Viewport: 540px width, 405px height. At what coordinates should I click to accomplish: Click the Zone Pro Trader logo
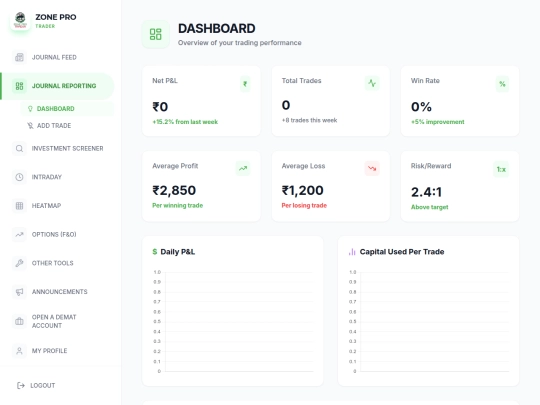coord(20,21)
